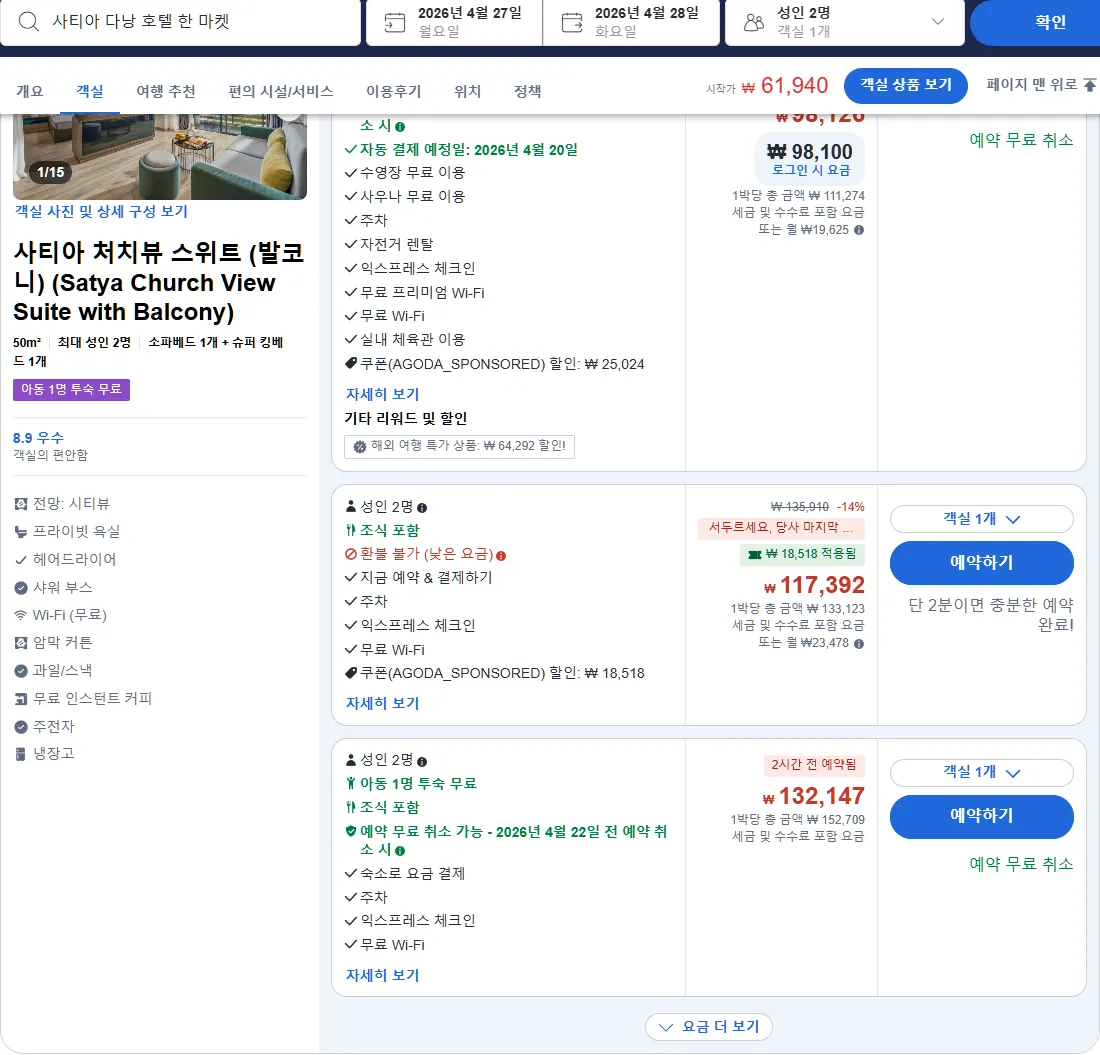
Task: Click the check-out calendar icon
Action: point(572,22)
